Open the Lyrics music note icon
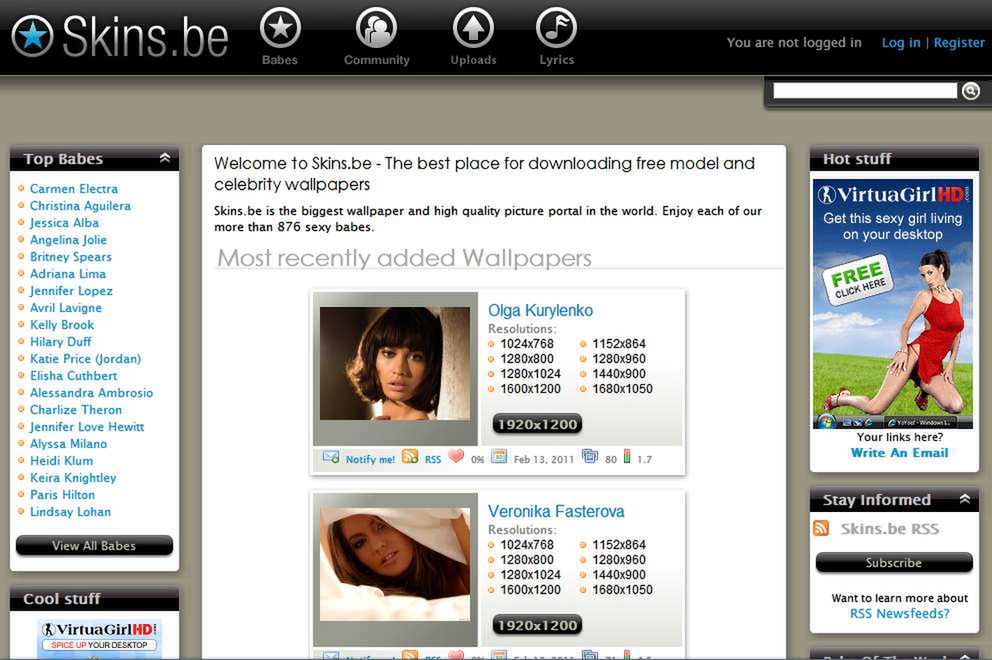 (557, 28)
